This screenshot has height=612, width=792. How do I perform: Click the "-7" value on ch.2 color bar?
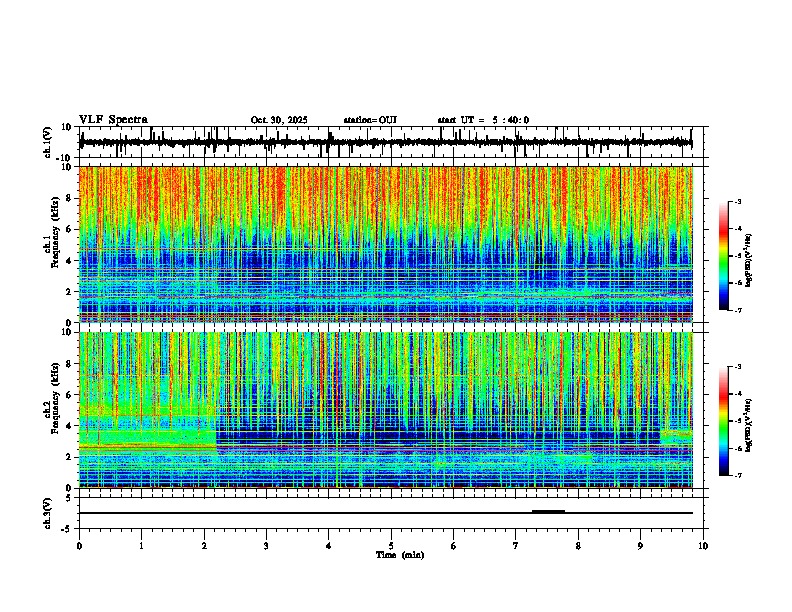[x=738, y=476]
